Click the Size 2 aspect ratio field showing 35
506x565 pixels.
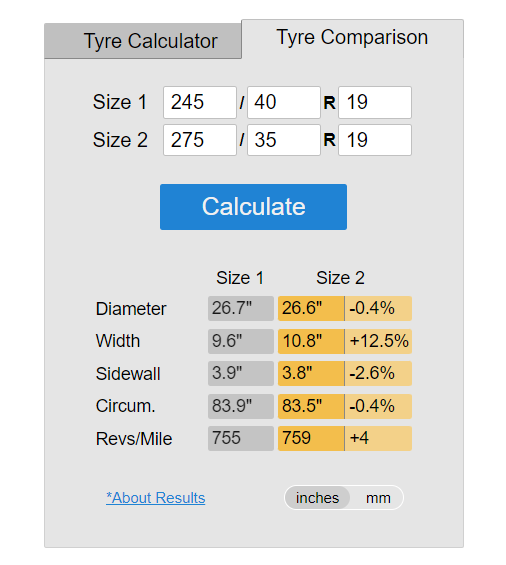(284, 140)
